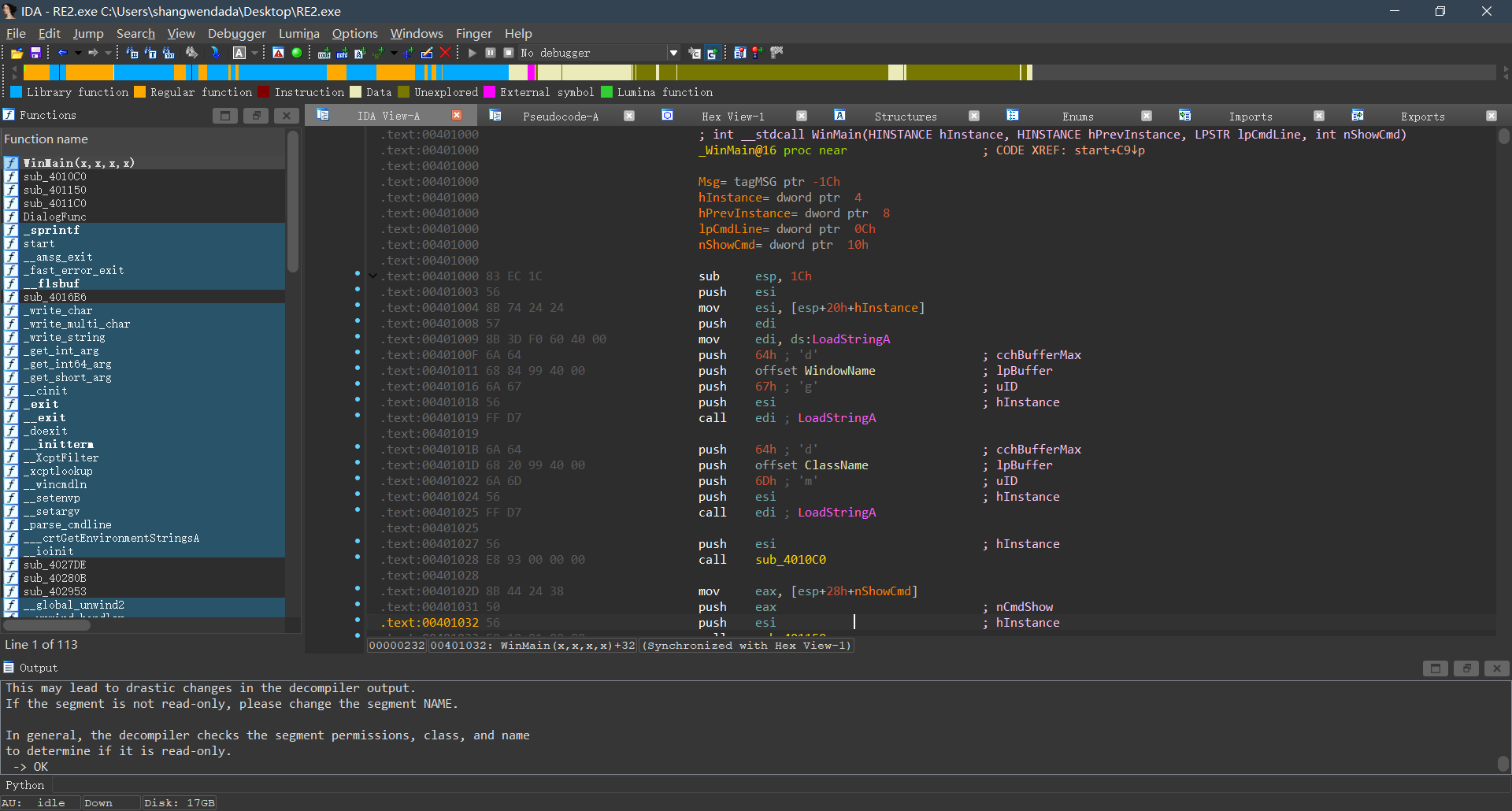Switch to the Pseudocode-A tab
The width and height of the screenshot is (1512, 811).
560,116
